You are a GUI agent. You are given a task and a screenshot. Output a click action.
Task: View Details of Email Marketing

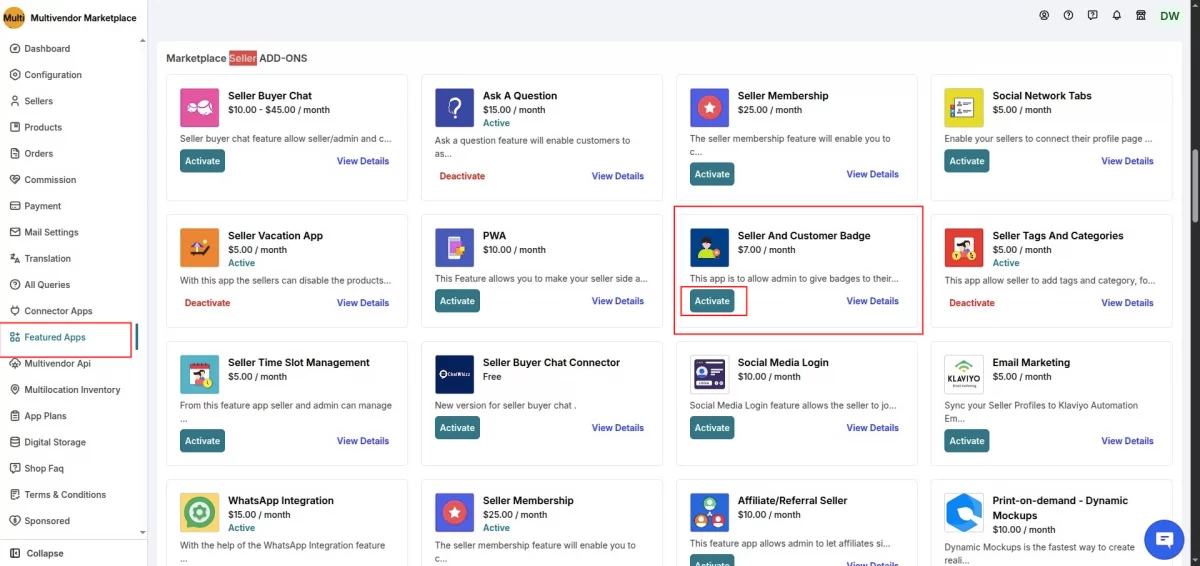pyautogui.click(x=1128, y=441)
